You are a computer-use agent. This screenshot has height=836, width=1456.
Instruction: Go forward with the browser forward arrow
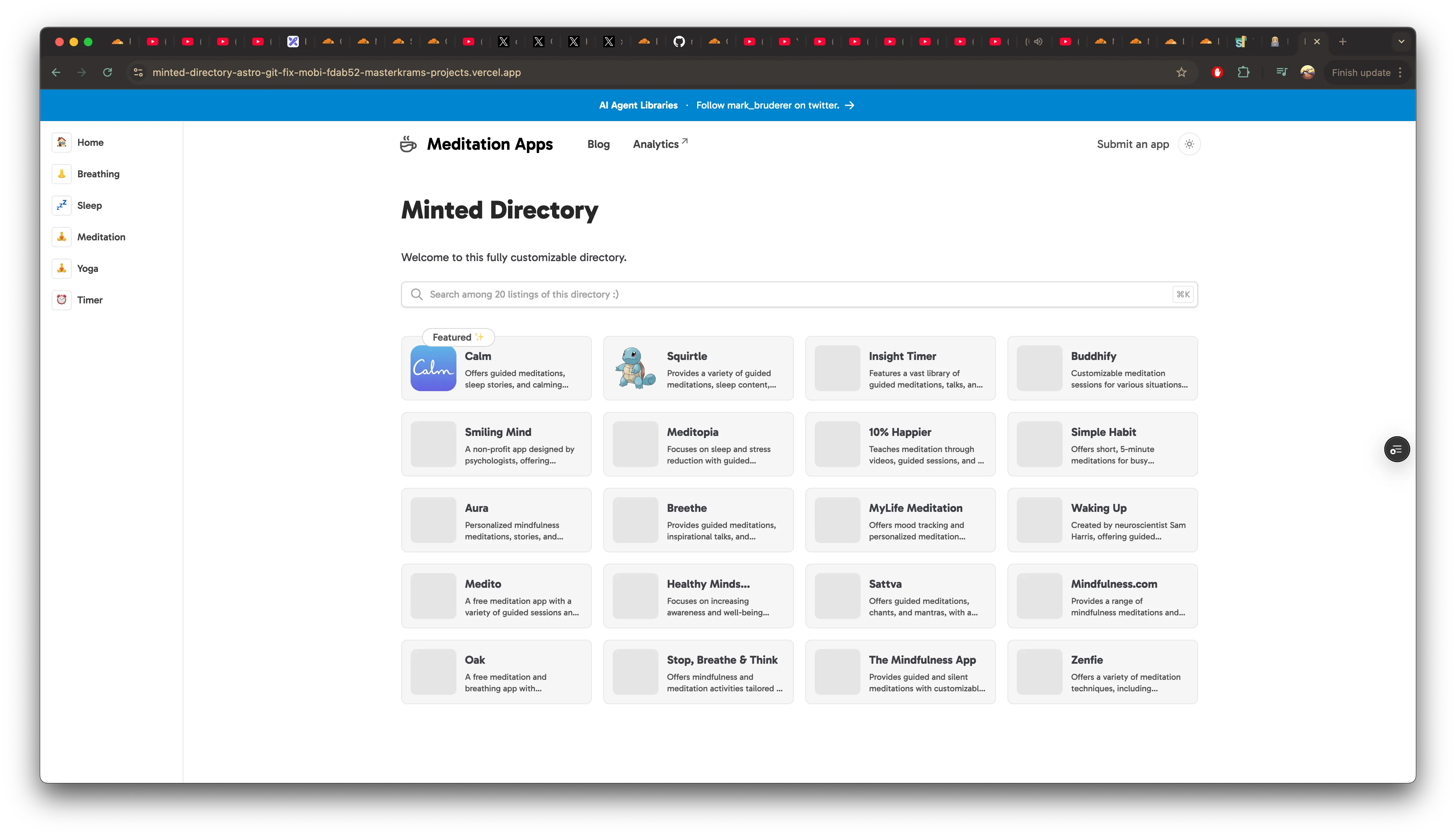click(82, 72)
